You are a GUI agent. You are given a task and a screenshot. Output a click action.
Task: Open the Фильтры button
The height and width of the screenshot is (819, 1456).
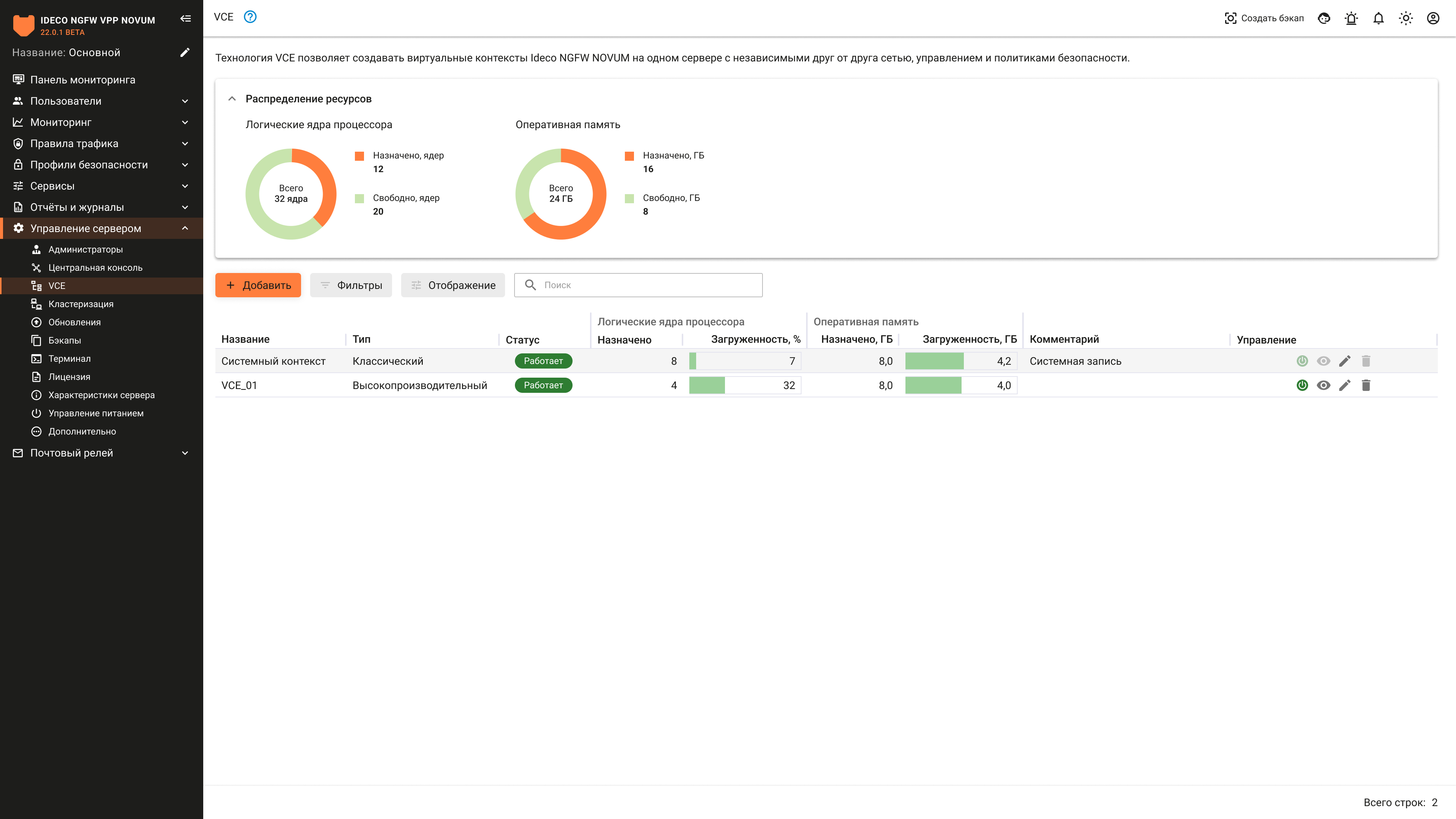[351, 286]
